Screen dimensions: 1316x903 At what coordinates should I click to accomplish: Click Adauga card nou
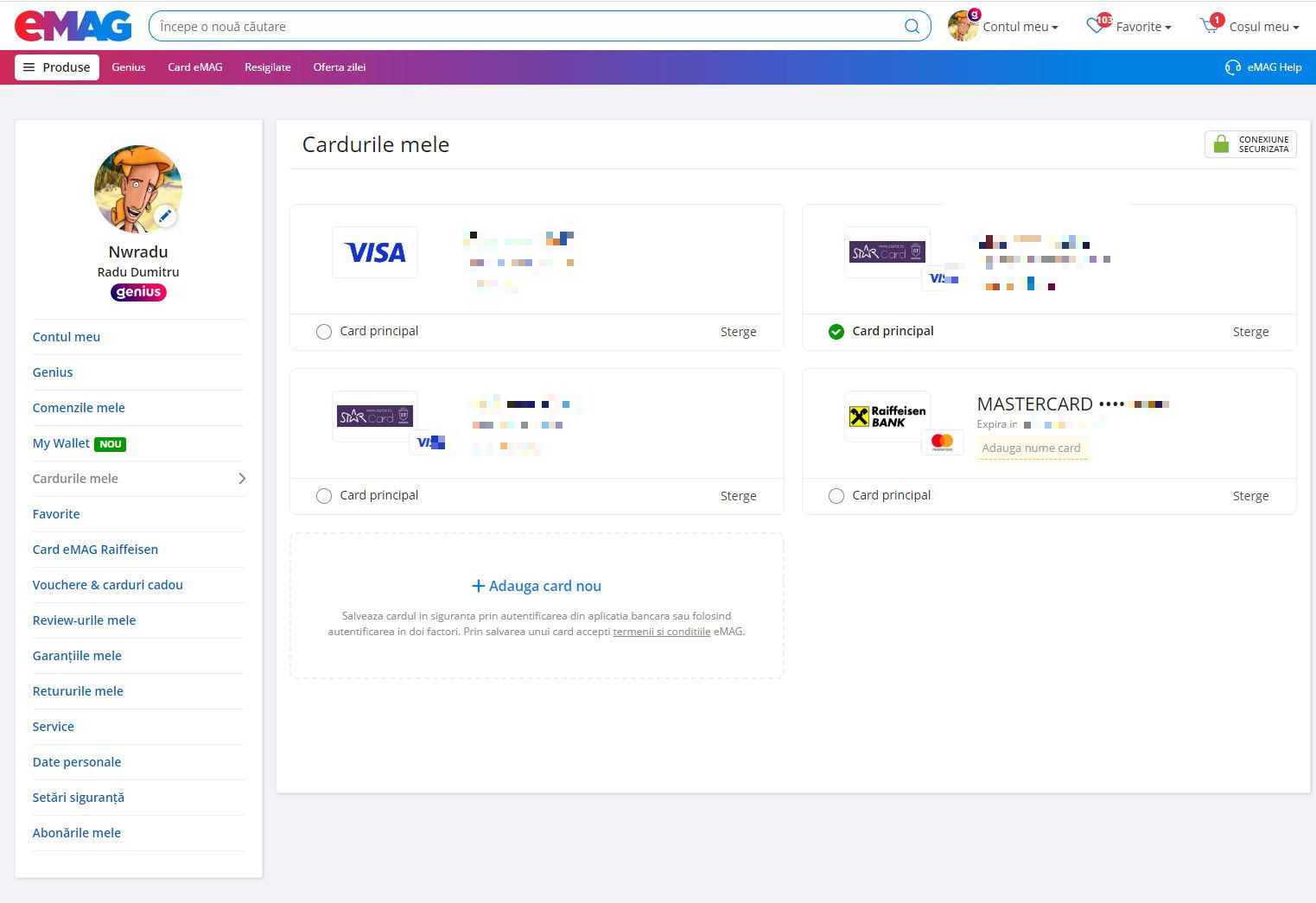(x=537, y=586)
